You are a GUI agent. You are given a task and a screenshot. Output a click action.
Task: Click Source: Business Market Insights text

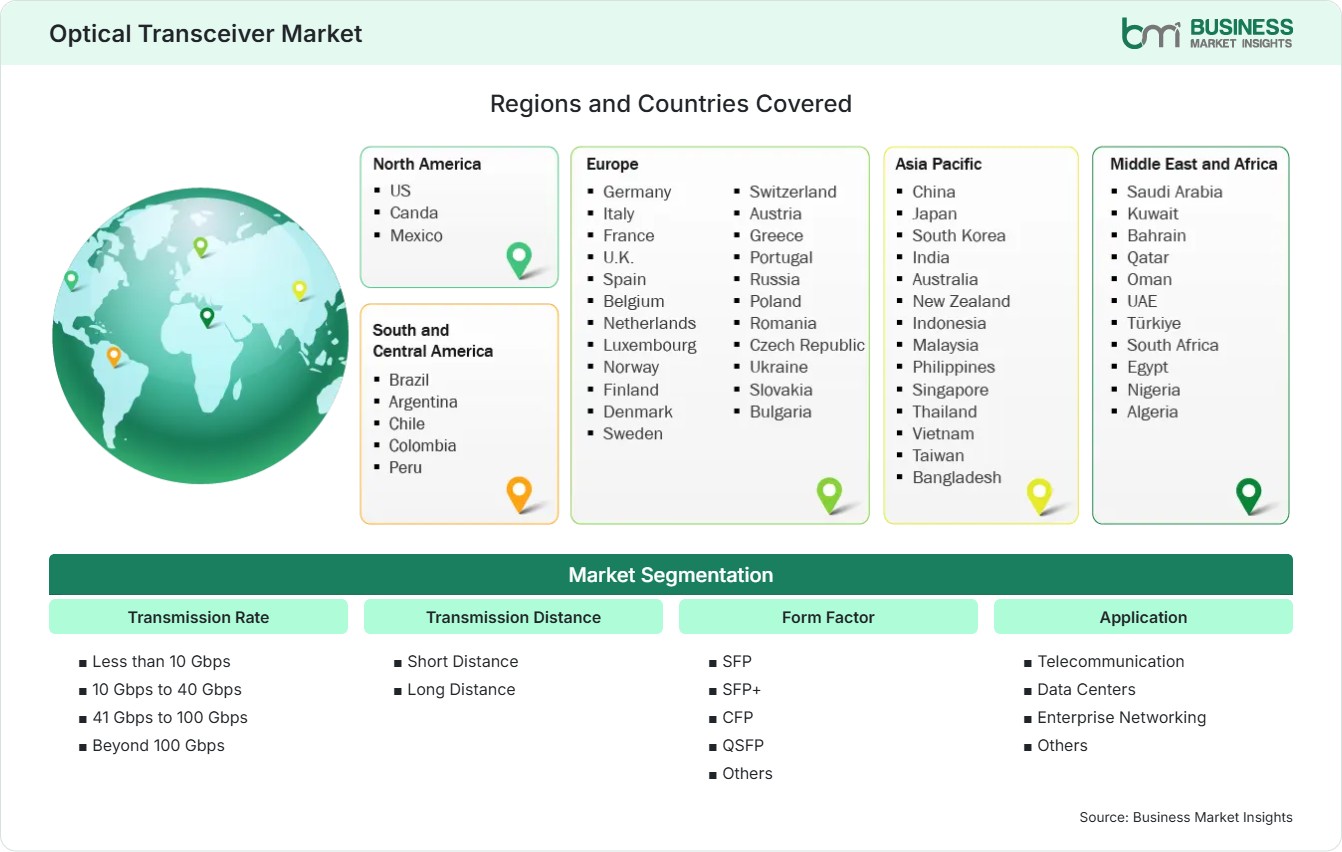tap(1186, 817)
